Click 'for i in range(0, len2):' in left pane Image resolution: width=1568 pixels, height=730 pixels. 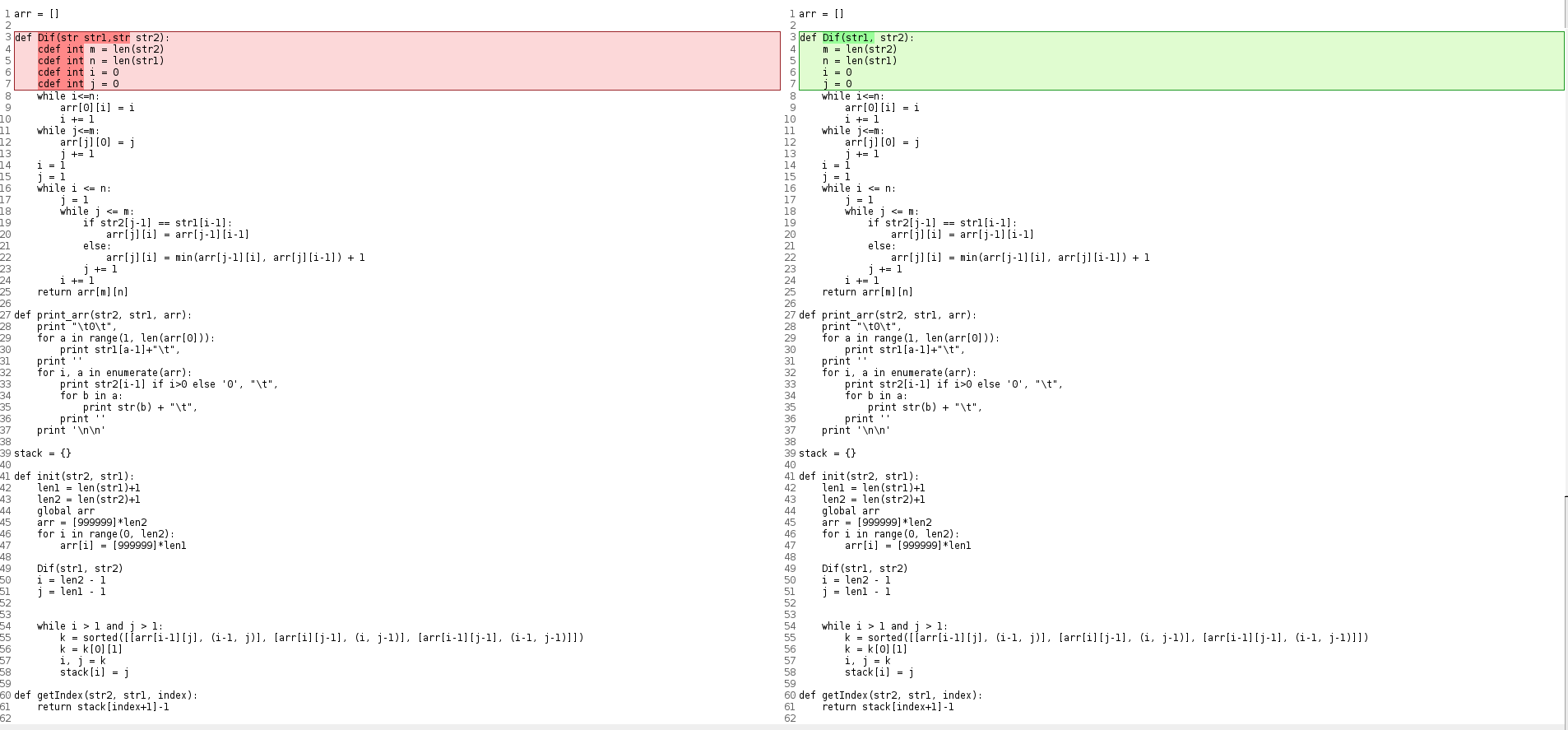[106, 534]
